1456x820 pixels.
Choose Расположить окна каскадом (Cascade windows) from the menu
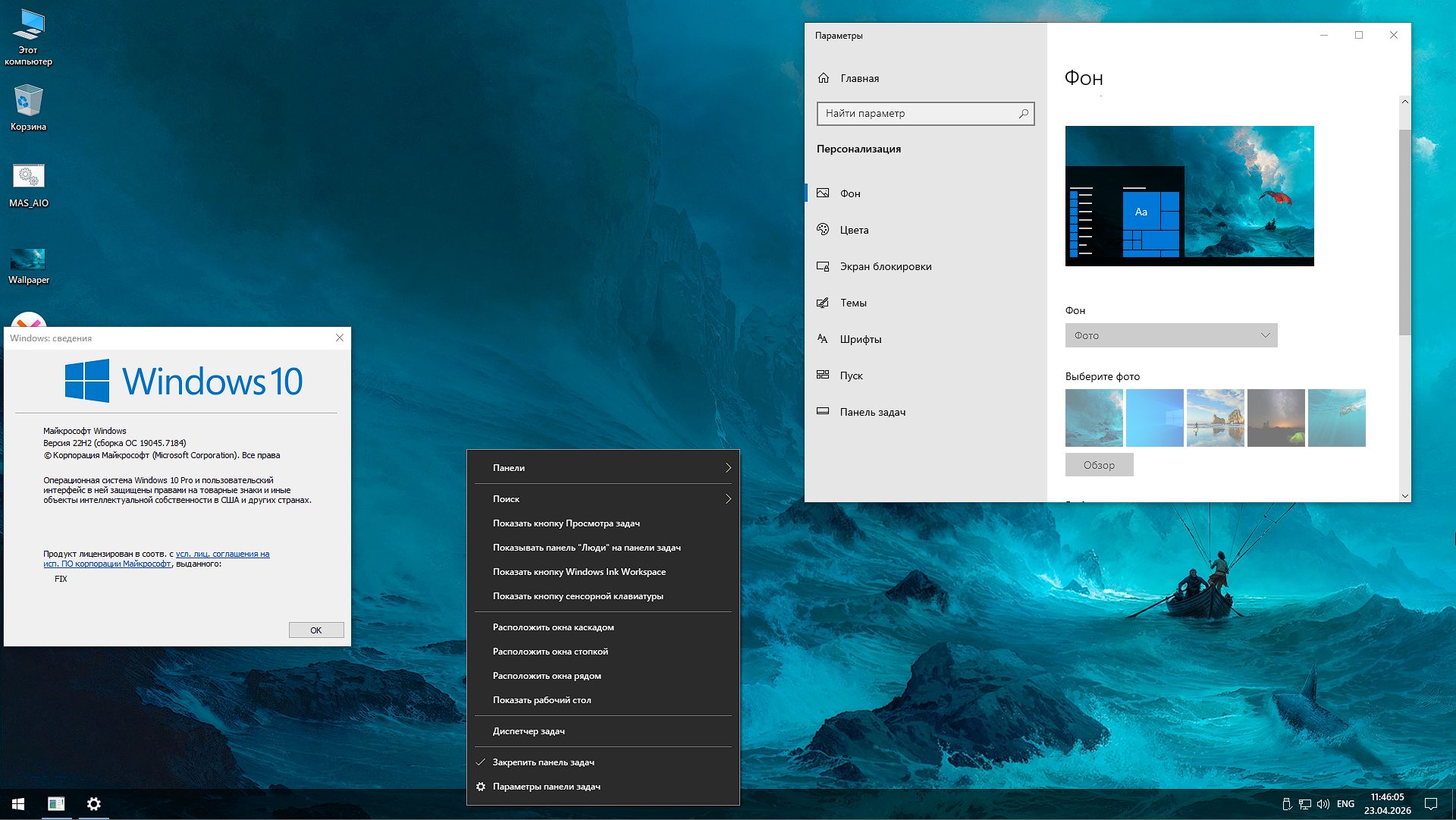553,627
